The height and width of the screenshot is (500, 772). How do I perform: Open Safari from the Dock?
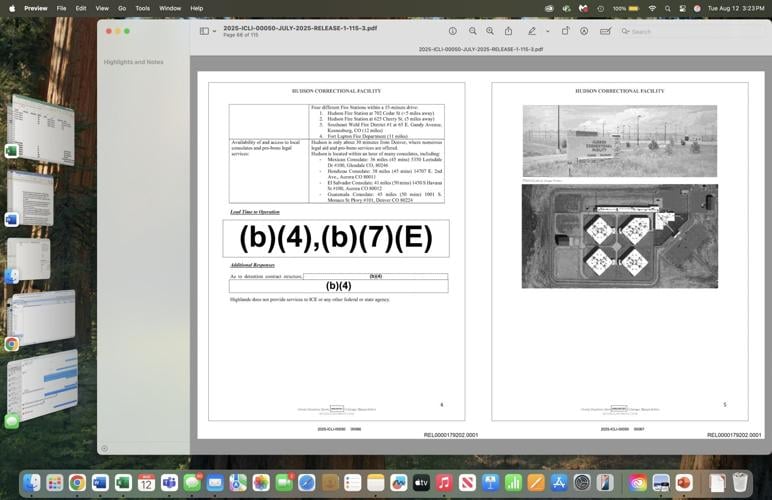click(307, 483)
